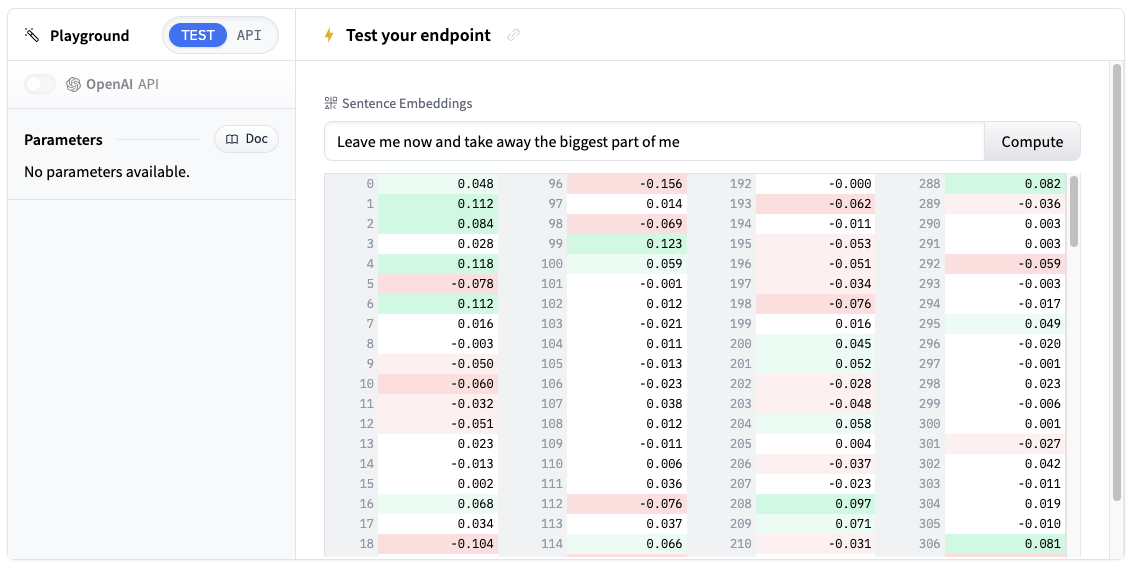Enable the OpenAI API toggle

39,84
